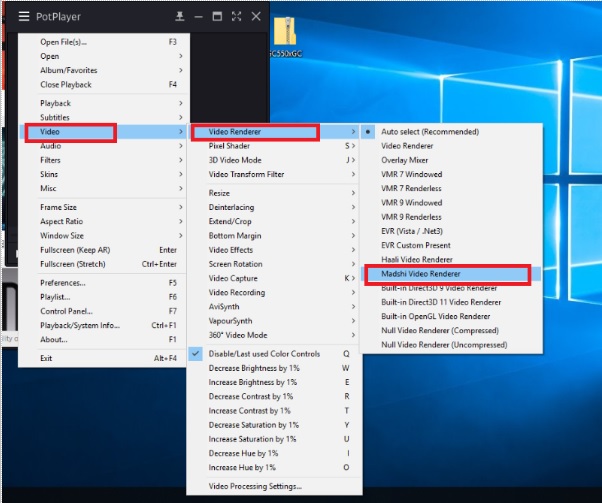Image resolution: width=602 pixels, height=503 pixels.
Task: Choose Fullscreen (Keep AR)
Action: point(104,250)
